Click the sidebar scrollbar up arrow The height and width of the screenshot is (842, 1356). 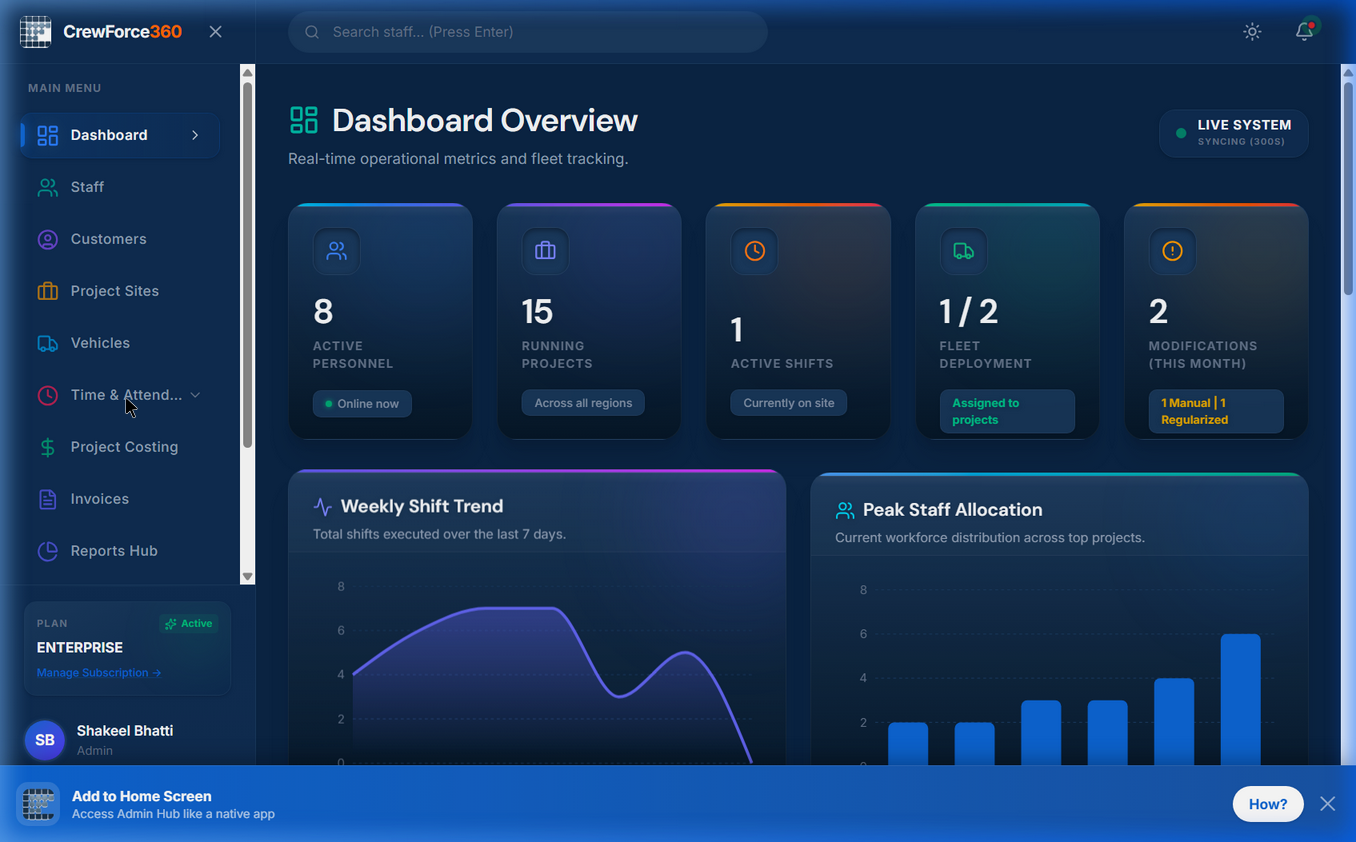[x=248, y=72]
